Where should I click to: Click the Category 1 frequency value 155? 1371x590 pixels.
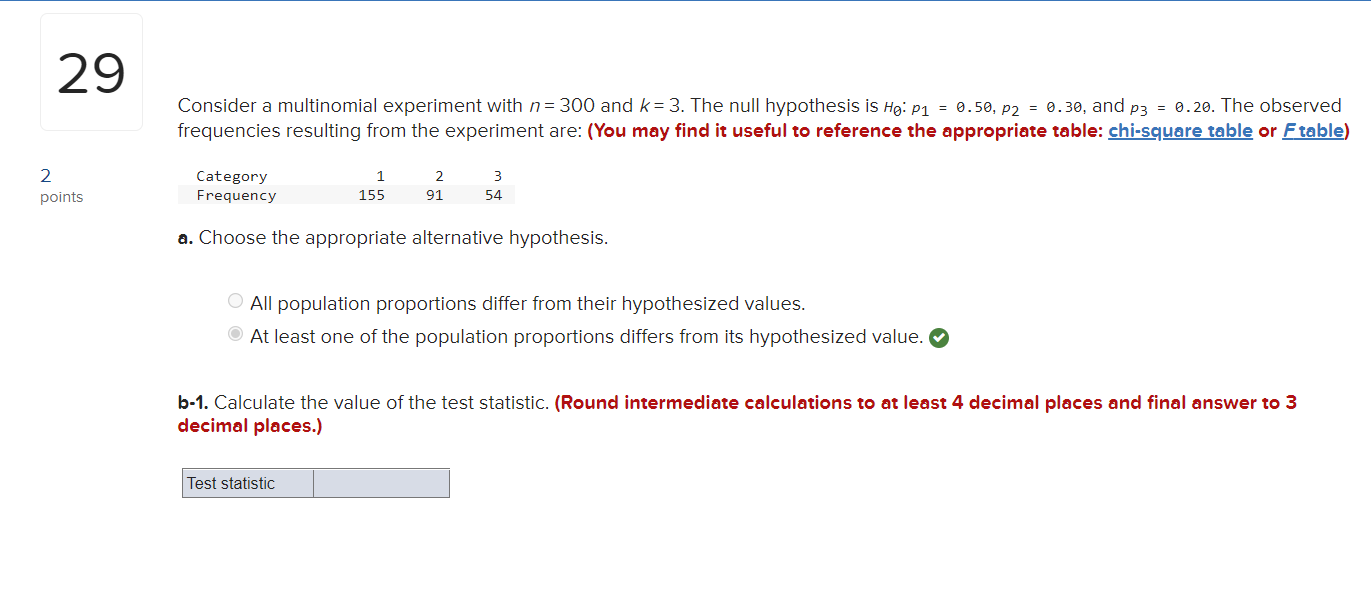372,195
